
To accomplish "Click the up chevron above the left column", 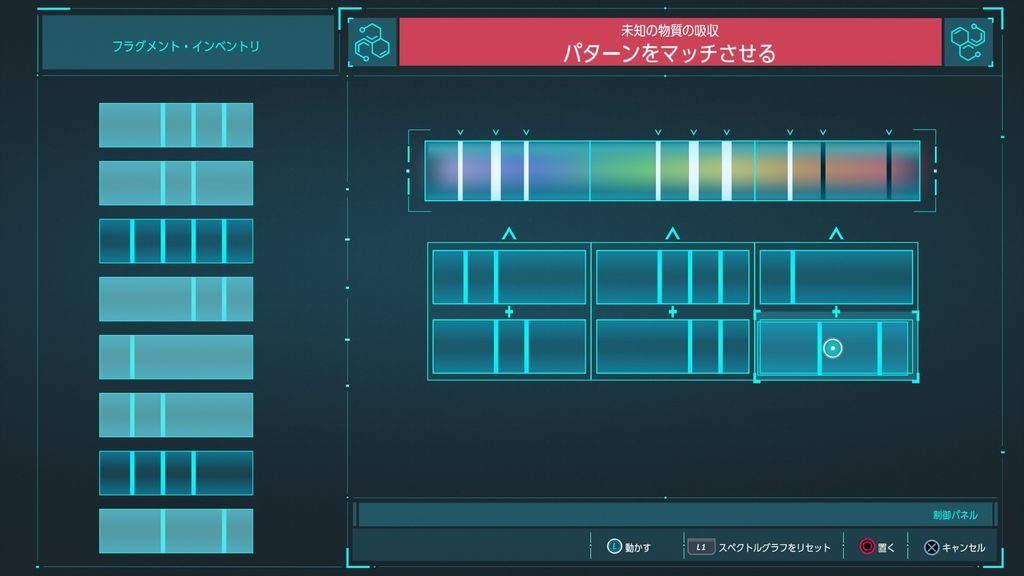I will [x=509, y=233].
